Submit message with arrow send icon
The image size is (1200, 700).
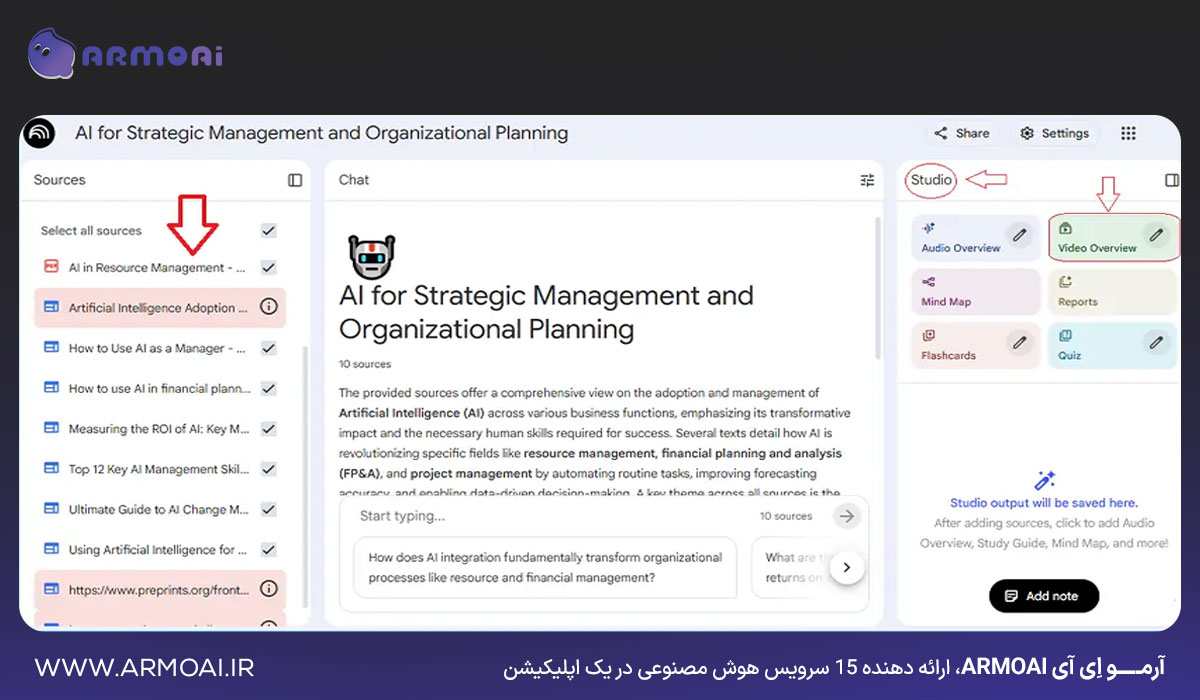[847, 516]
